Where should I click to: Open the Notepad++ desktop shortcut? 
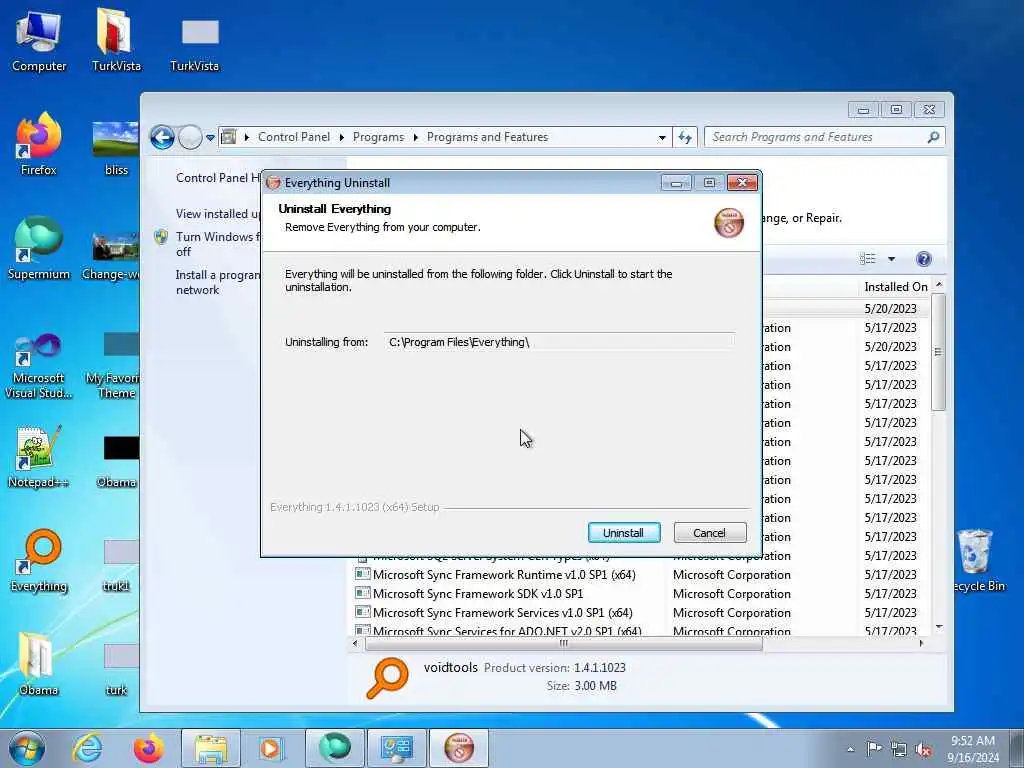tap(39, 456)
